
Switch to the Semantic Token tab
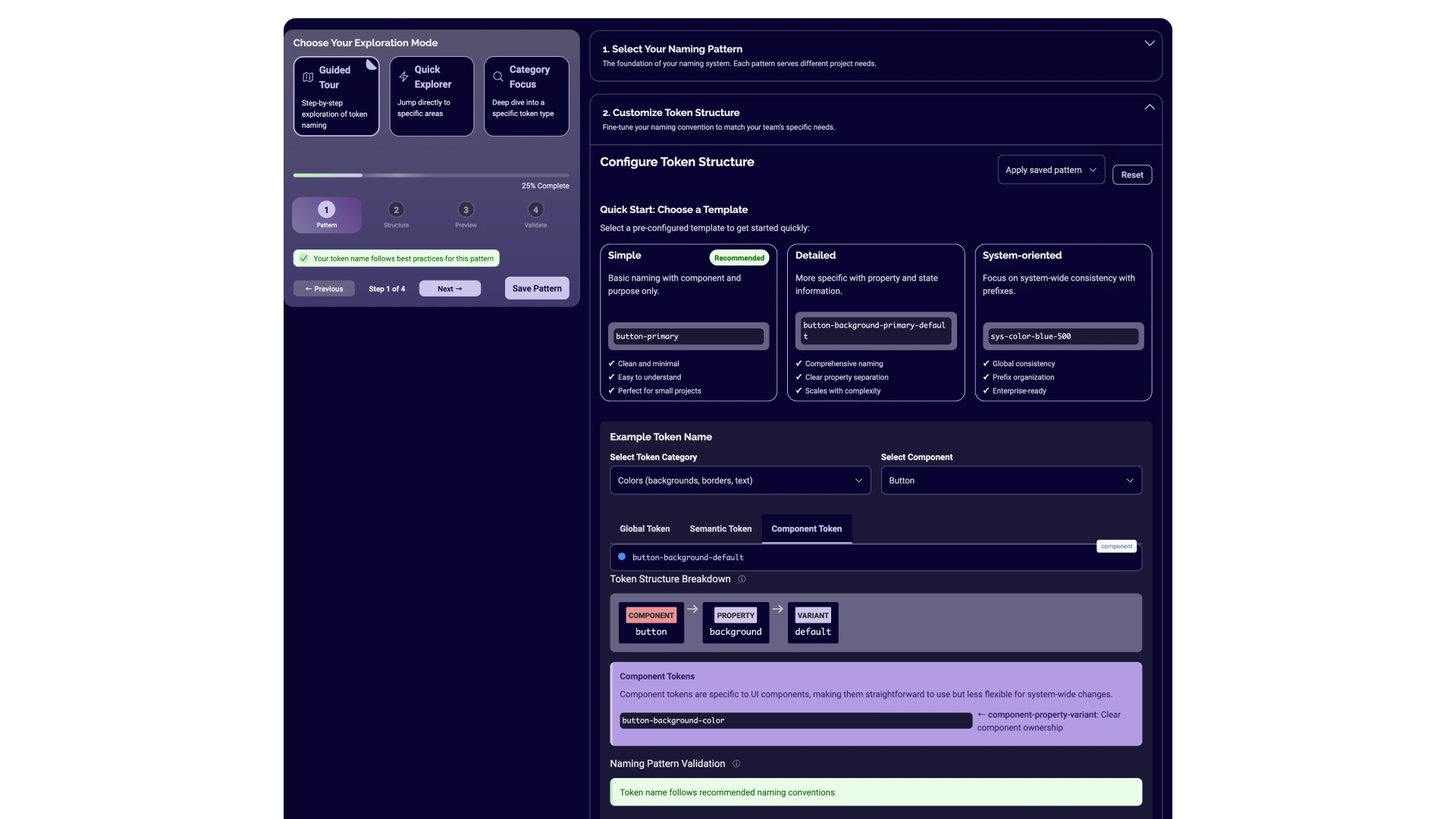[720, 529]
